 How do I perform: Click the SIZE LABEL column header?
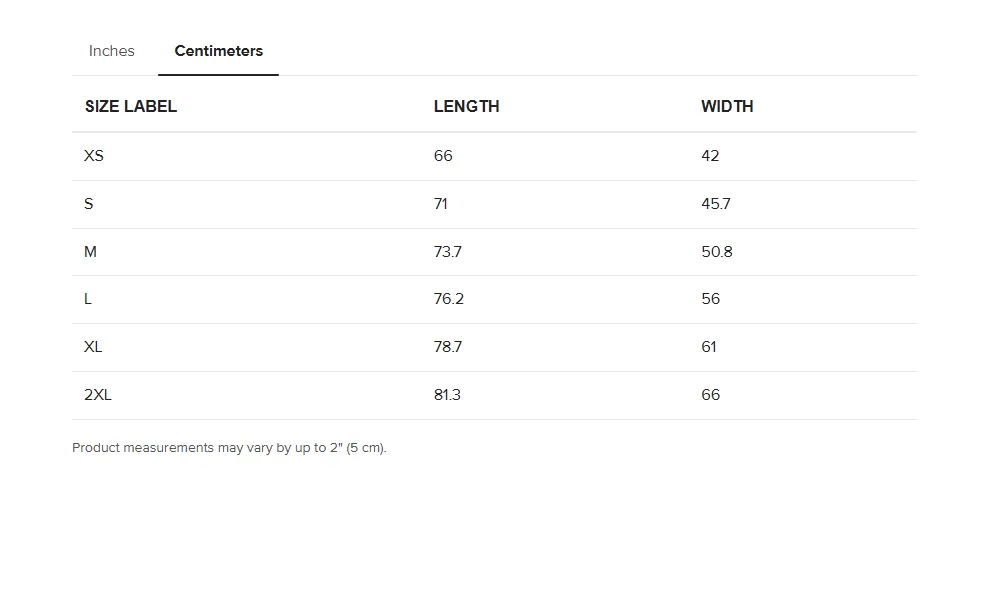(x=131, y=106)
